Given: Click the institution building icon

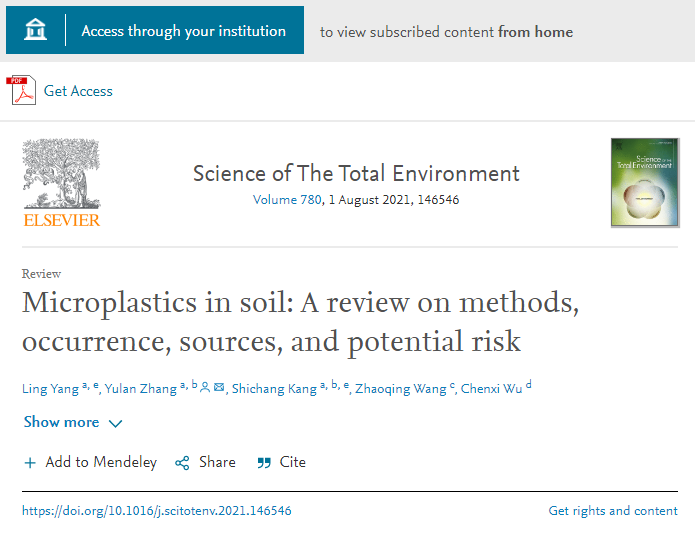Looking at the screenshot, I should click(36, 31).
